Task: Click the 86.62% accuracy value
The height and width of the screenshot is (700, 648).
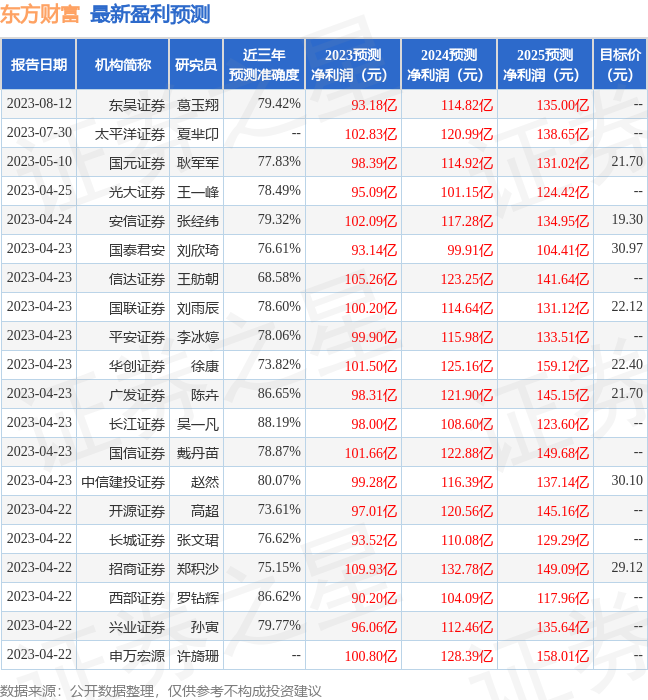Action: pos(279,597)
